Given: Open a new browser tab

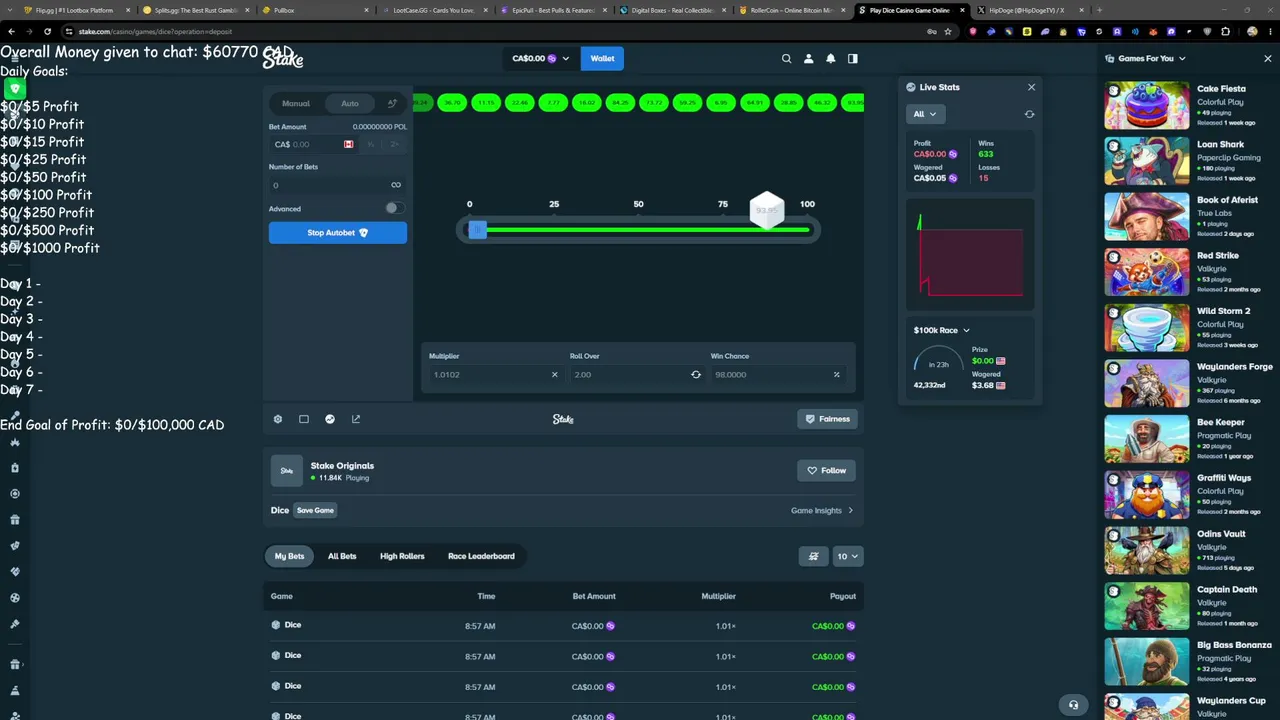Looking at the screenshot, I should click(x=1099, y=10).
